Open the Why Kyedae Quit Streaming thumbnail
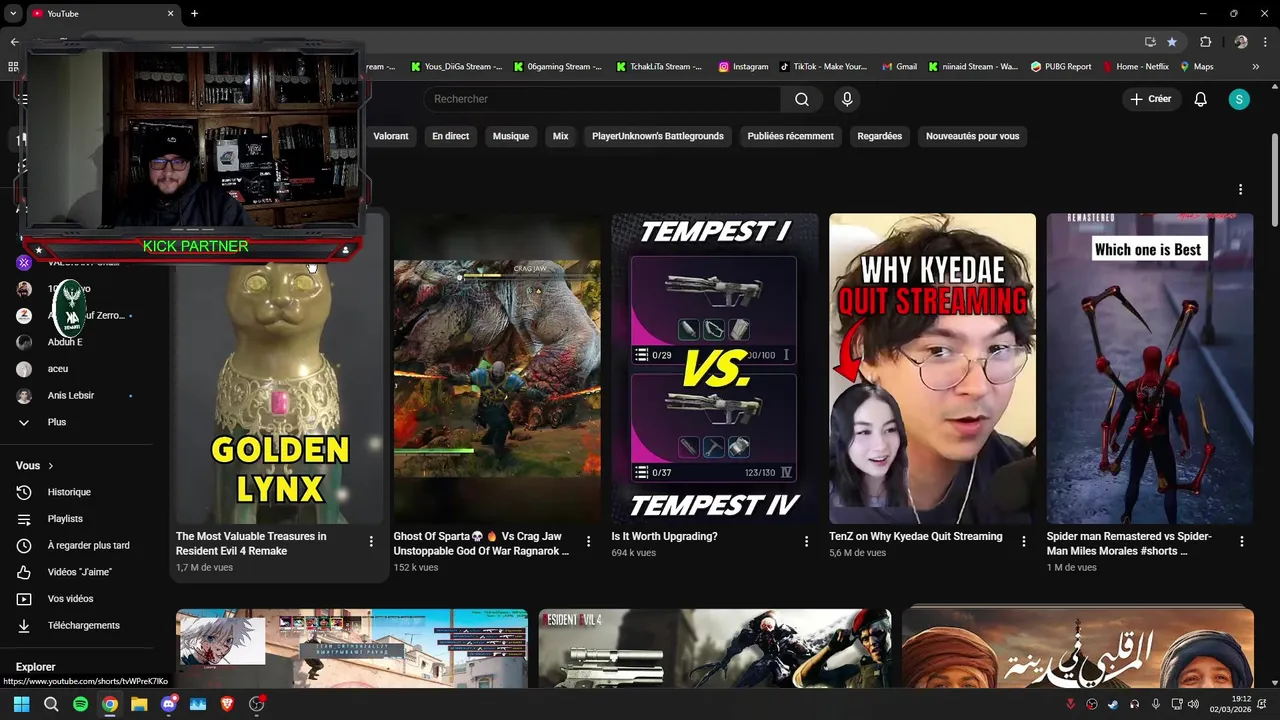 click(932, 369)
